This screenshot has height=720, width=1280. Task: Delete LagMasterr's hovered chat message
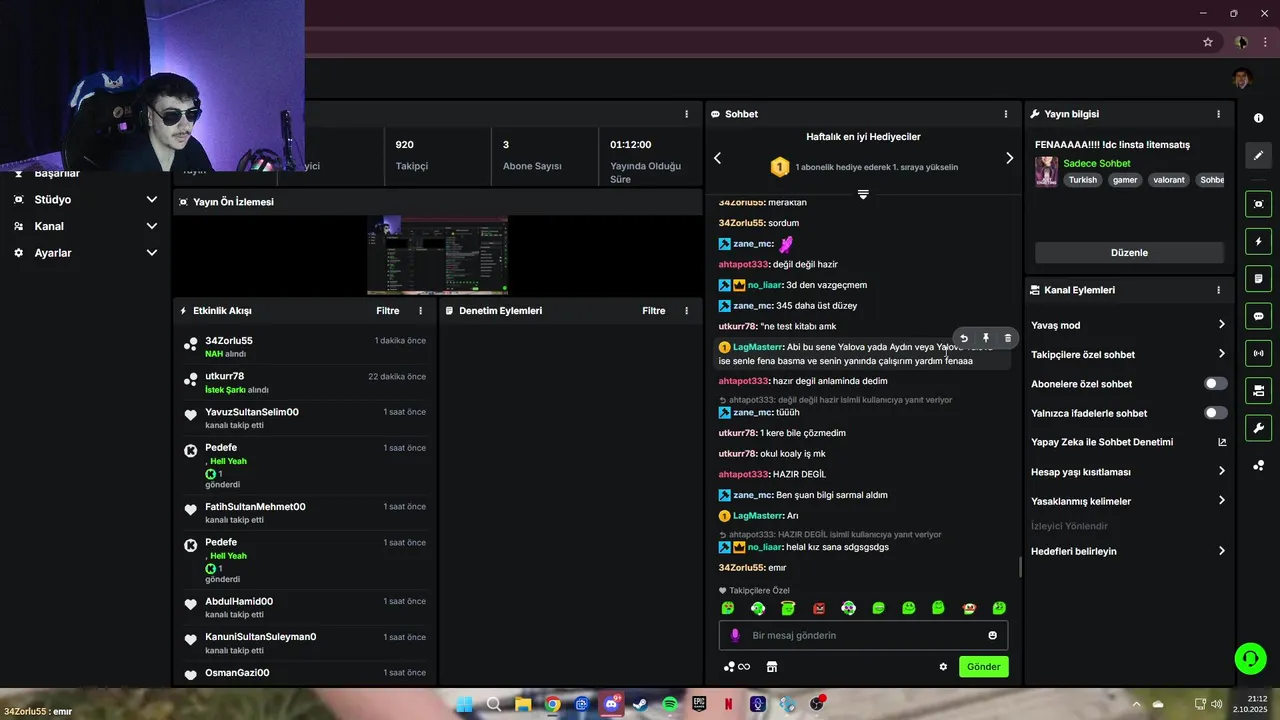pyautogui.click(x=1007, y=338)
